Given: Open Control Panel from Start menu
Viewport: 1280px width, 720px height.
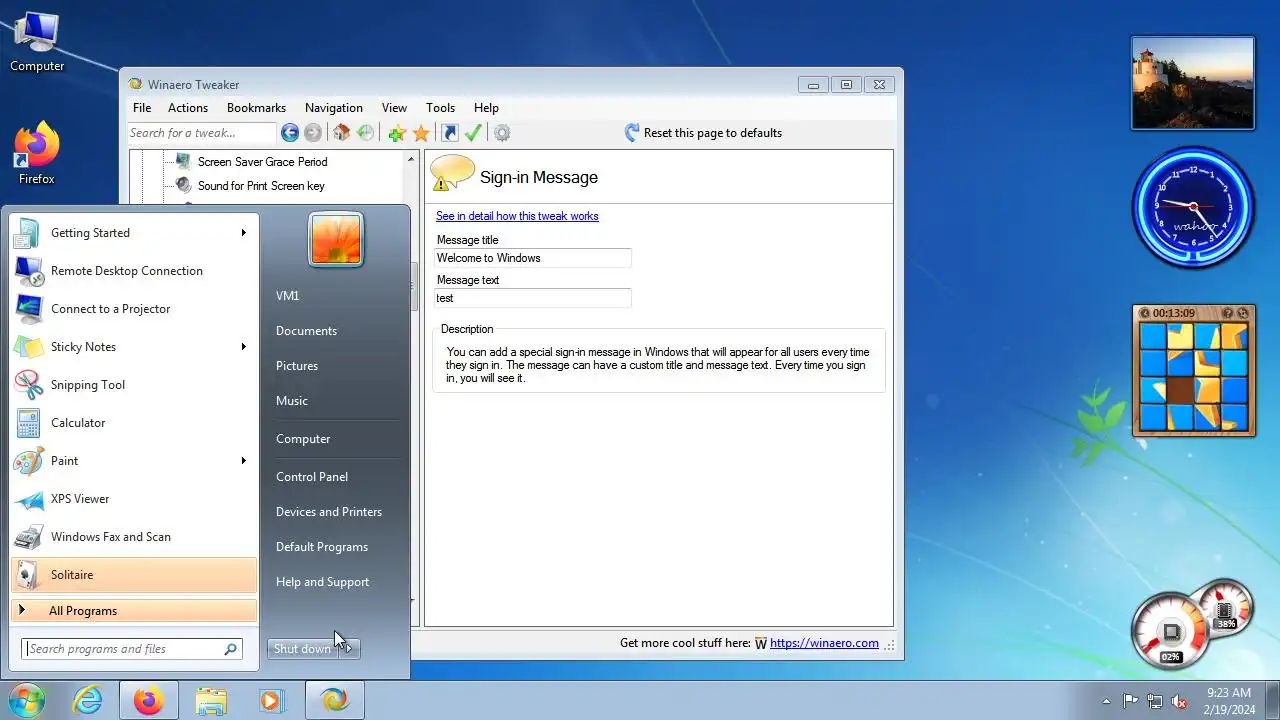Looking at the screenshot, I should (x=312, y=477).
